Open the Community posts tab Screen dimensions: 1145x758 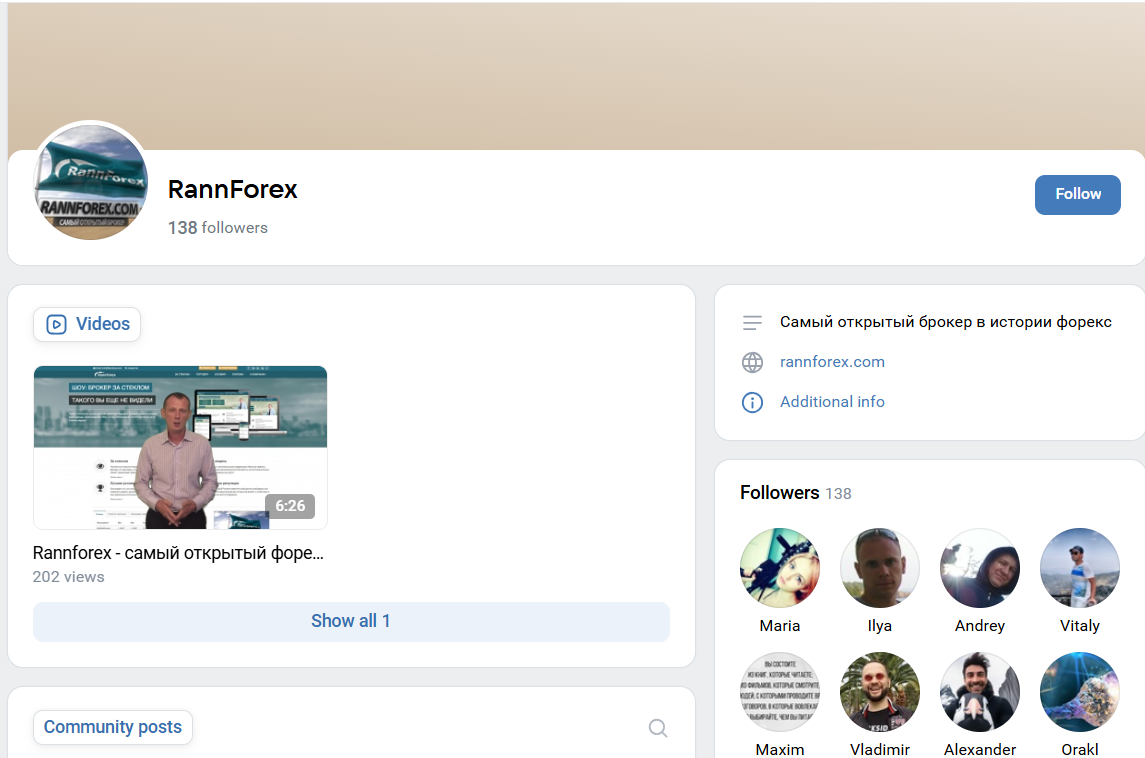(x=112, y=727)
